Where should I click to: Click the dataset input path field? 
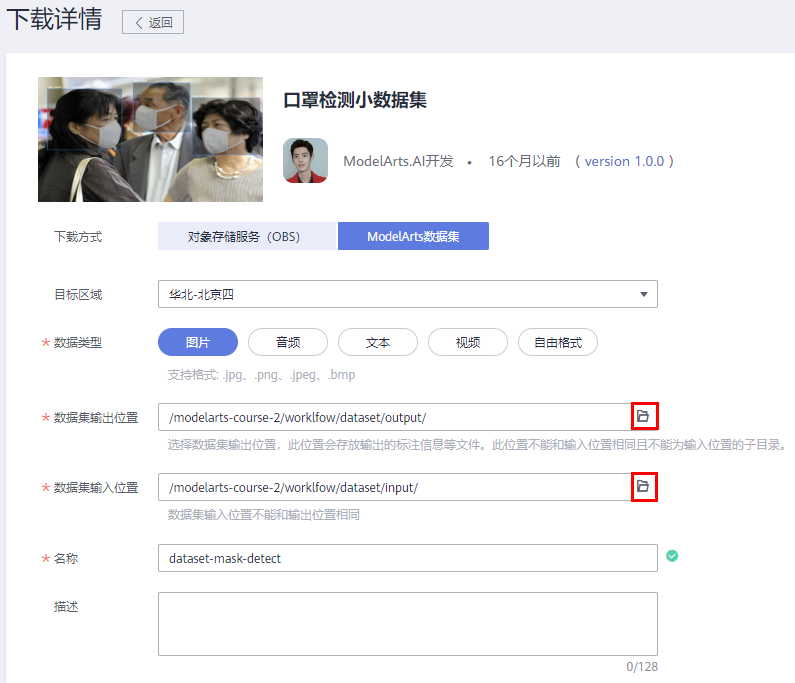click(394, 487)
